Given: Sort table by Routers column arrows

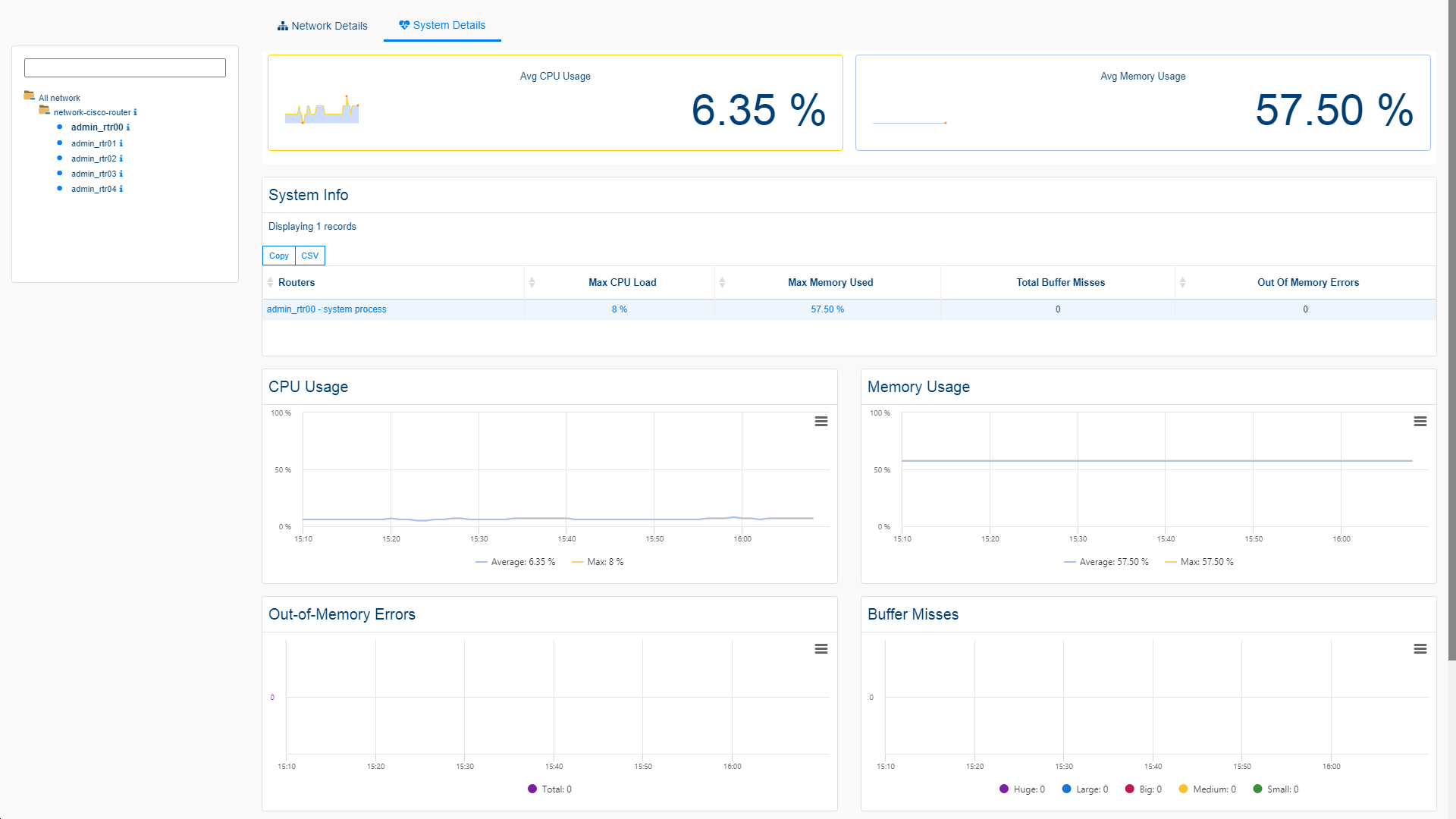Looking at the screenshot, I should [271, 282].
